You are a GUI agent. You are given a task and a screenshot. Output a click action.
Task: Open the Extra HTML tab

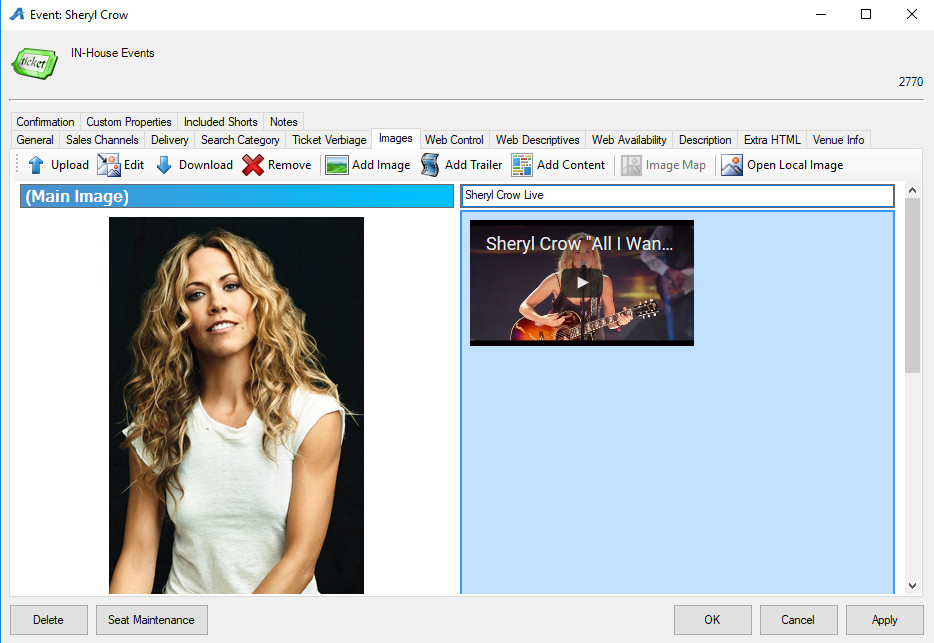(772, 139)
